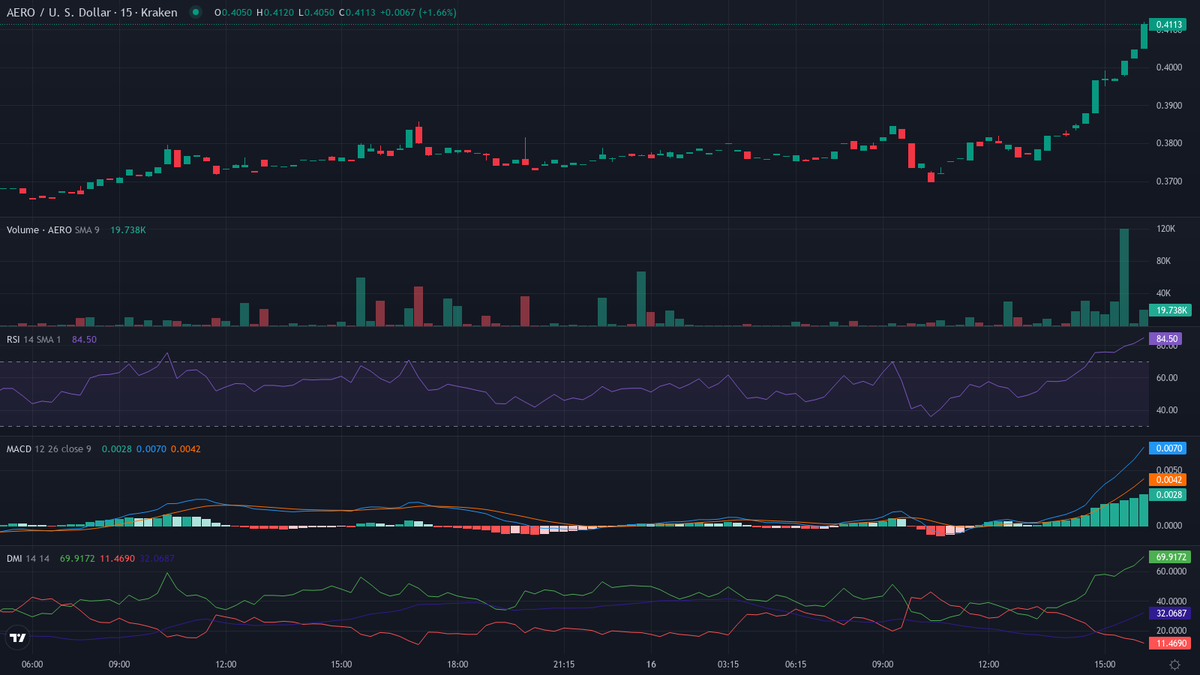This screenshot has width=1200, height=675.
Task: Click the 0.3800 price axis label
Action: [x=1169, y=143]
